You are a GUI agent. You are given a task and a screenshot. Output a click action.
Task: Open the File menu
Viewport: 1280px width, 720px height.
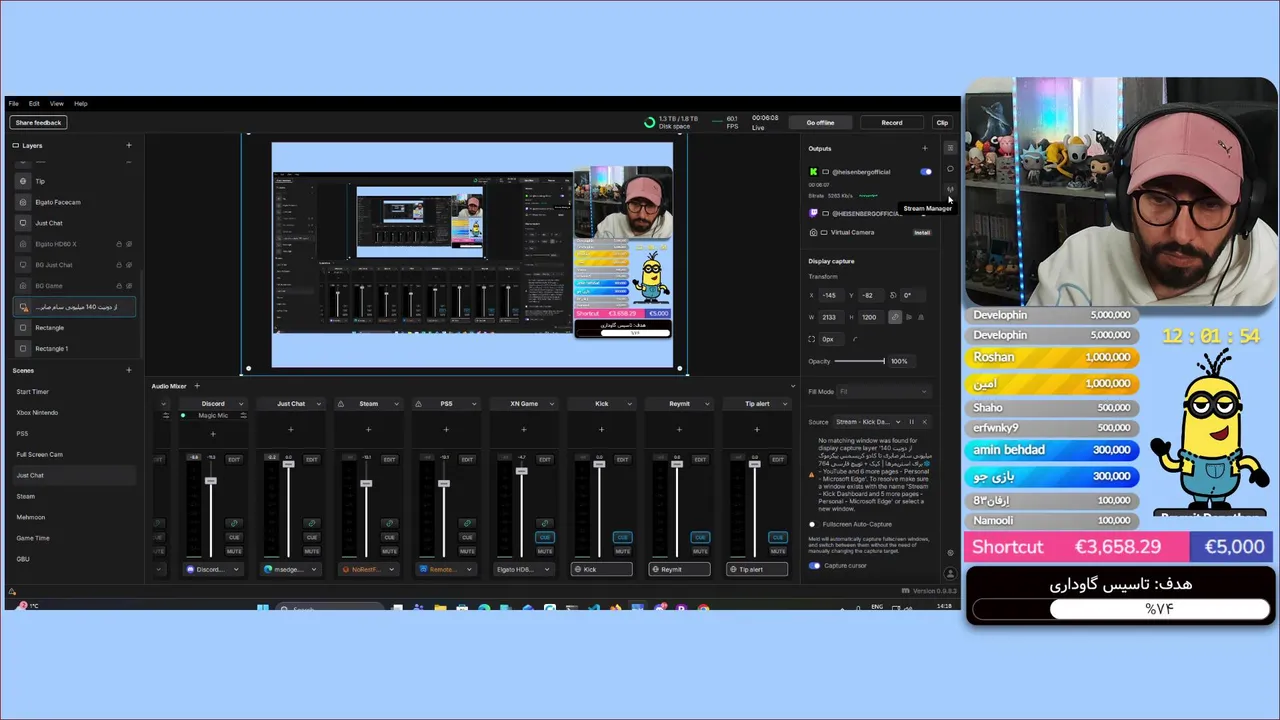13,104
